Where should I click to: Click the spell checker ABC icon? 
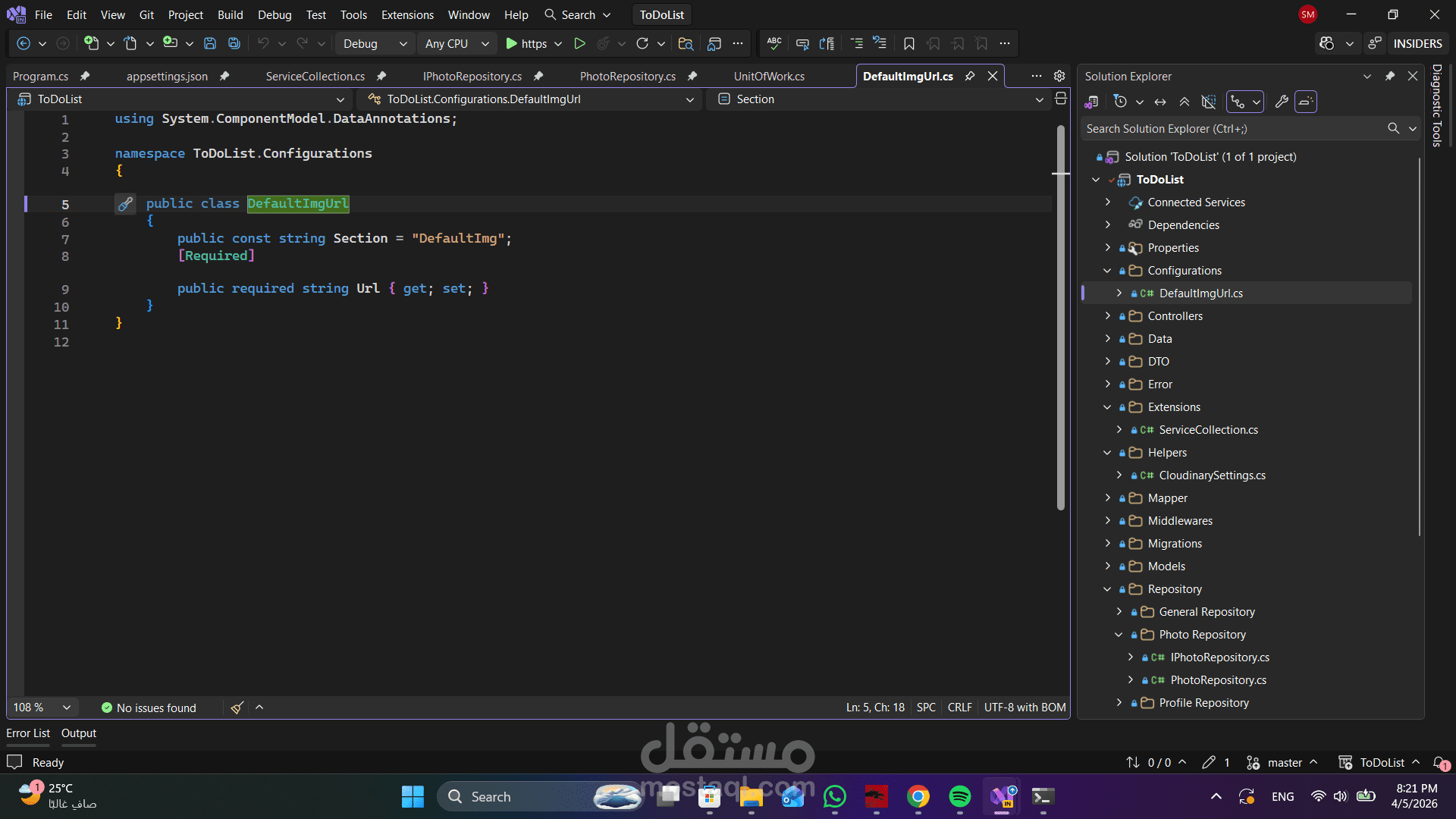point(774,44)
